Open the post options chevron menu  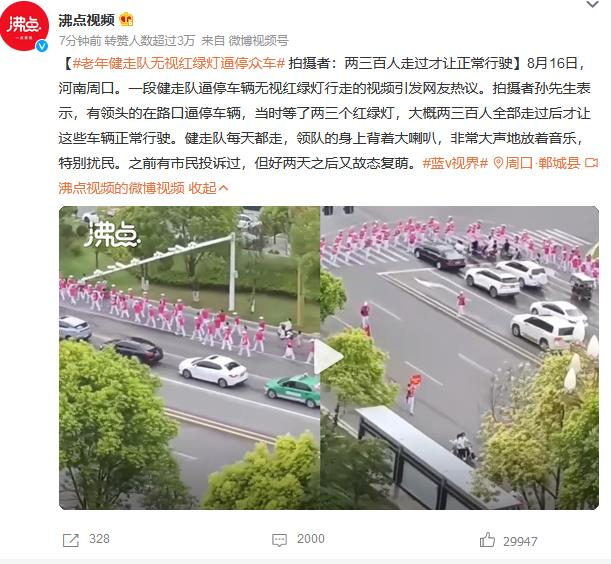point(592,5)
